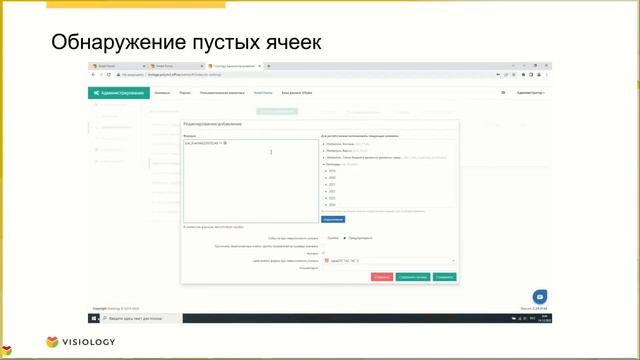Click the middle green save-copy button
640x360 pixels.
[x=413, y=277]
